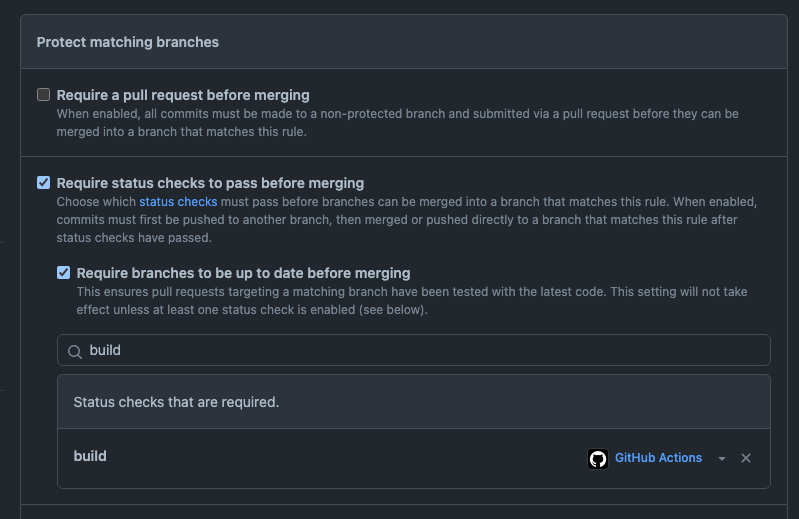799x519 pixels.
Task: Click the pull request rule description text
Action: pos(397,123)
